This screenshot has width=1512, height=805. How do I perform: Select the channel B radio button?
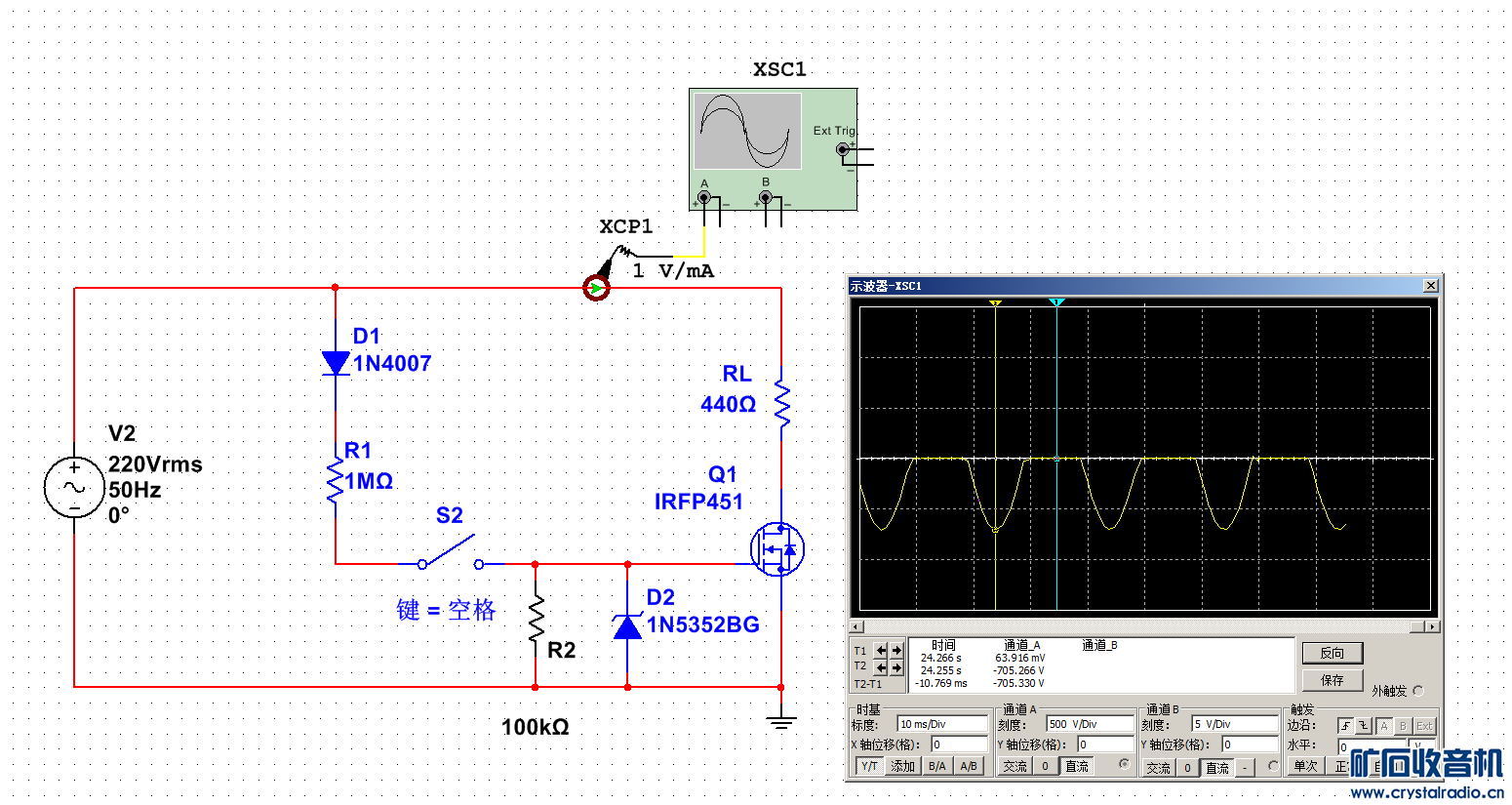coord(1273,766)
